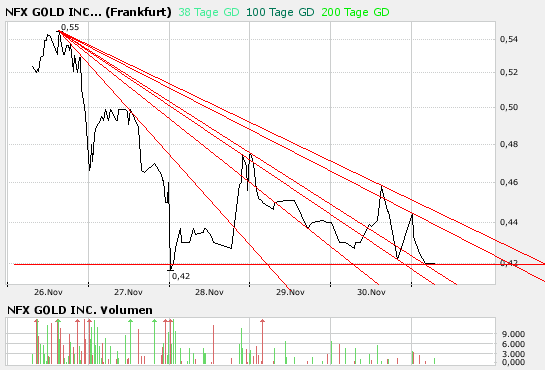Click the 0,46 price axis label

click(x=509, y=182)
